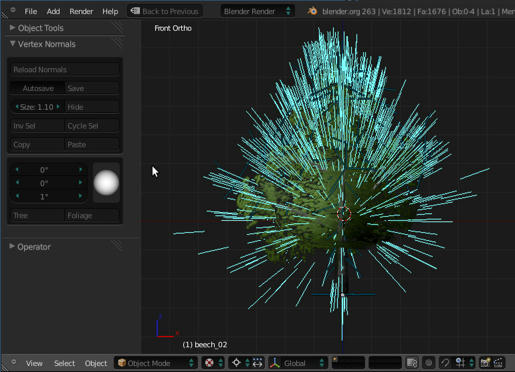This screenshot has height=372, width=515.
Task: Open the Global orientation dropdown
Action: pos(303,363)
